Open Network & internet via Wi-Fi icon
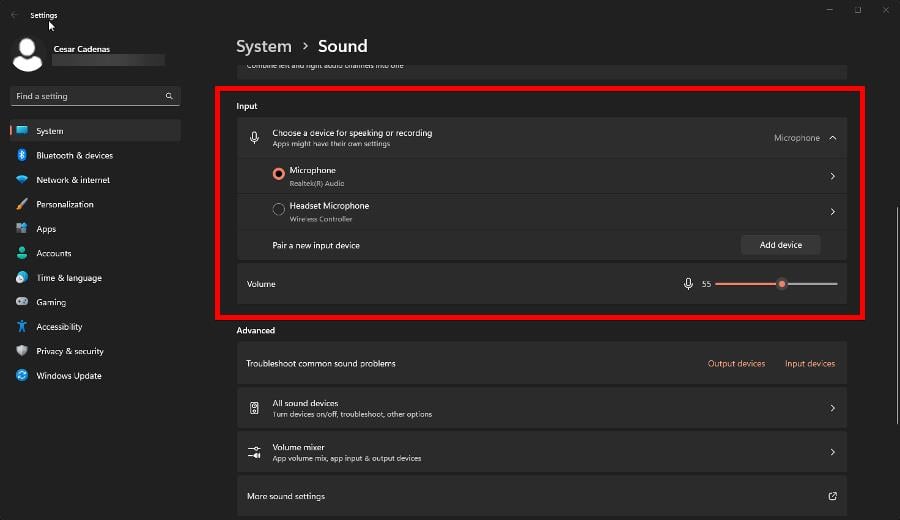 click(x=22, y=179)
